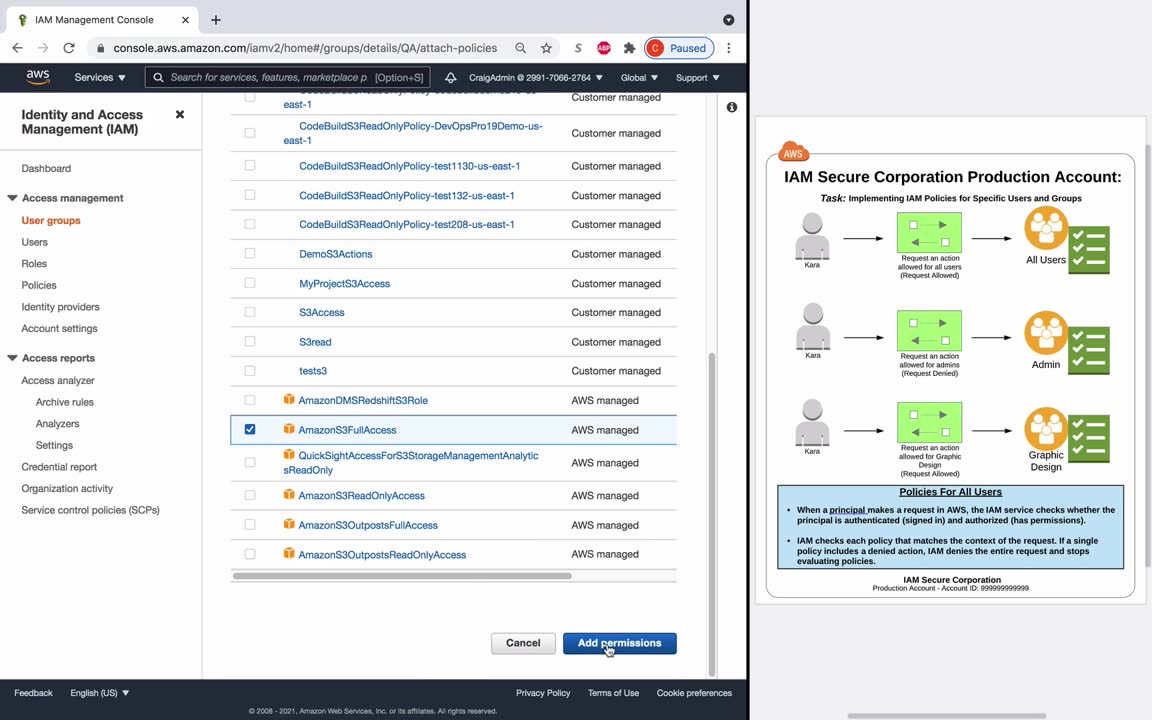
Task: Click the browser address bar URL
Action: [x=305, y=48]
